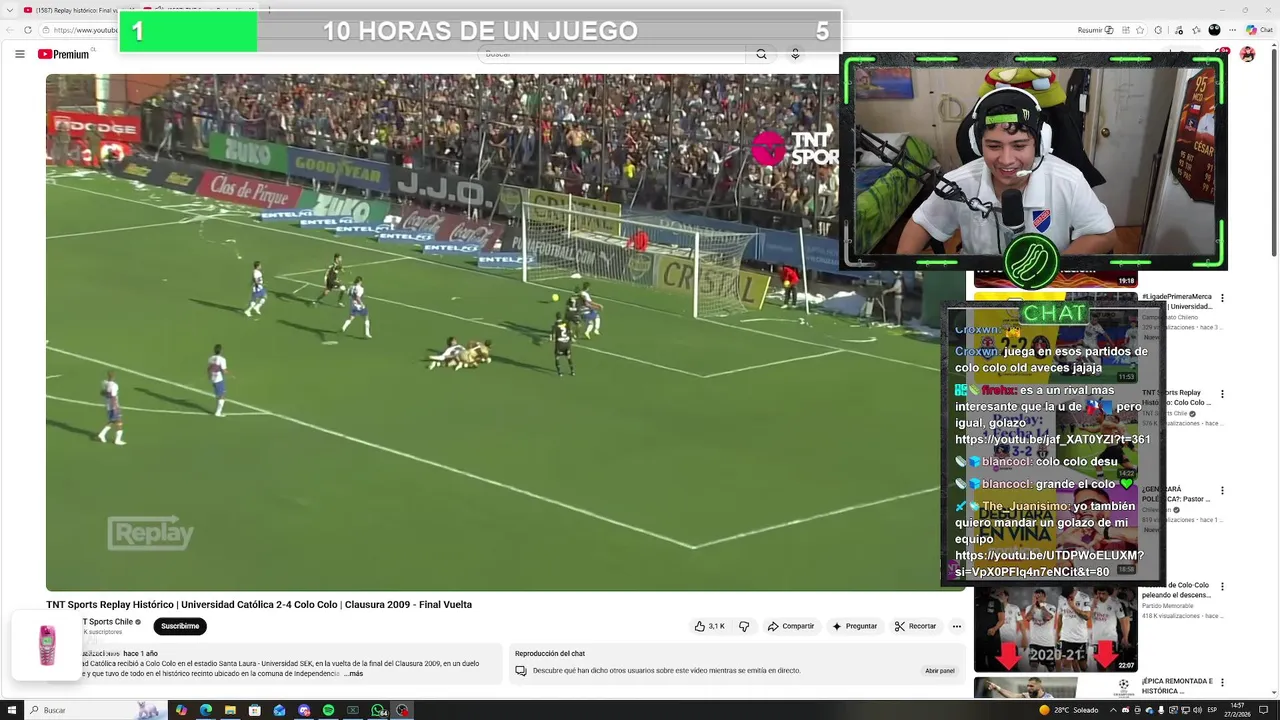1280x720 pixels.
Task: Go to YouTube Premium home logo
Action: pyautogui.click(x=64, y=54)
